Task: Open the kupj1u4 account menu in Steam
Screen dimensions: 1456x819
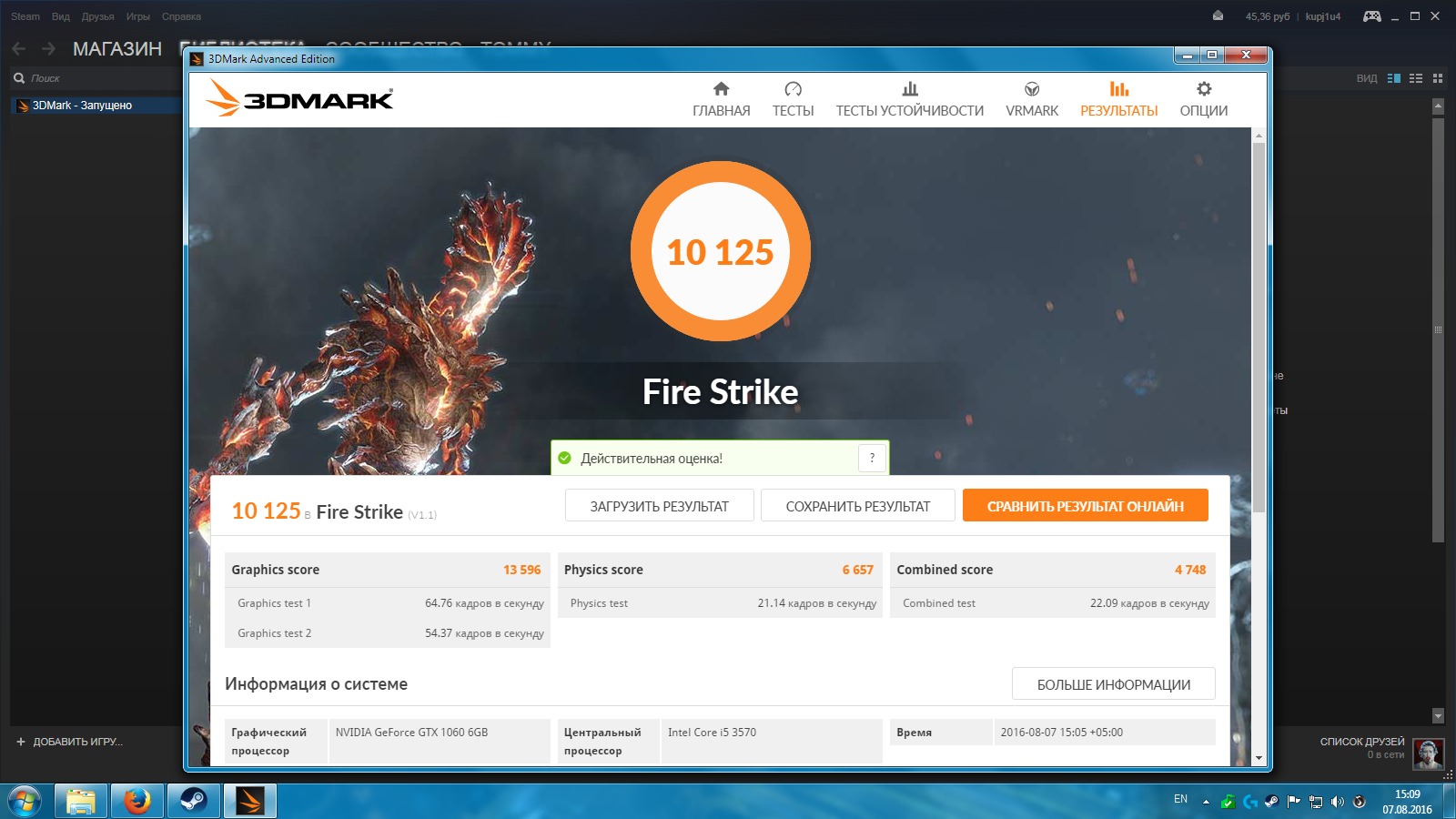Action: pos(1323,16)
